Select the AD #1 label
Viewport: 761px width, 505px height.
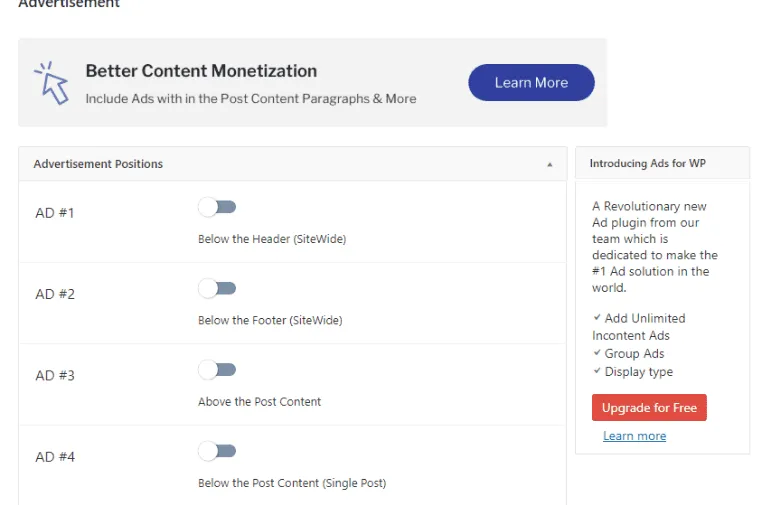click(55, 213)
